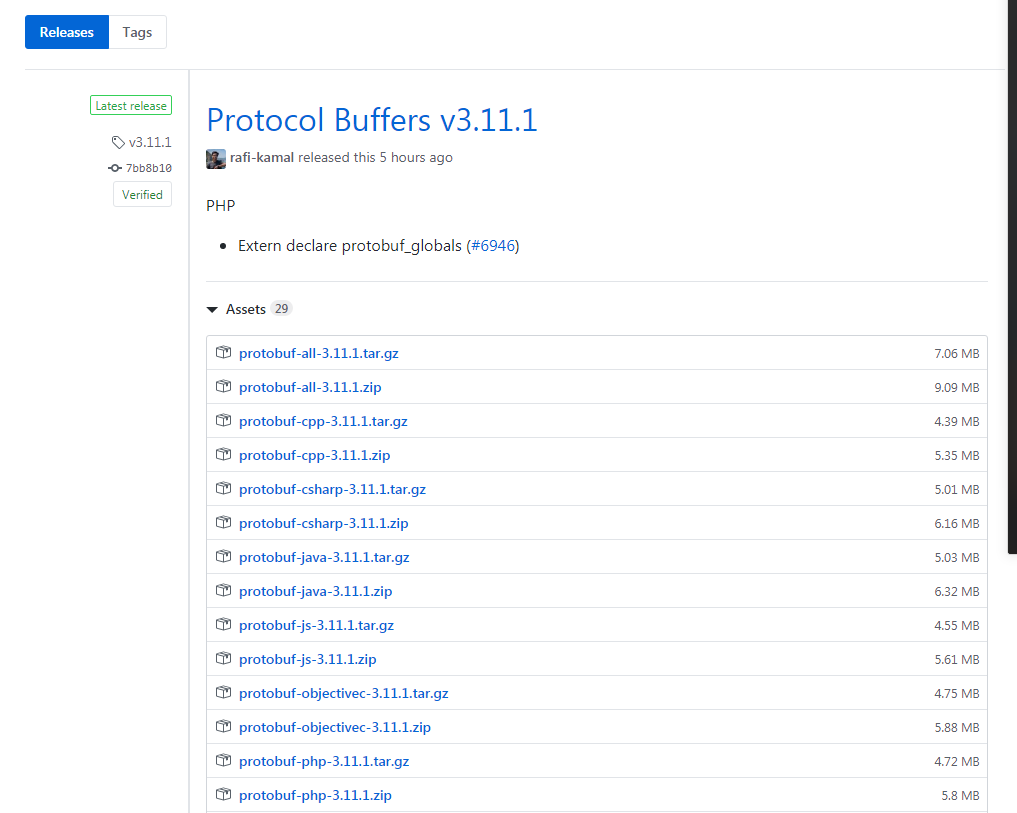Click package icon for protobuf-cpp-3.11.1.tar.gz

pyautogui.click(x=223, y=420)
